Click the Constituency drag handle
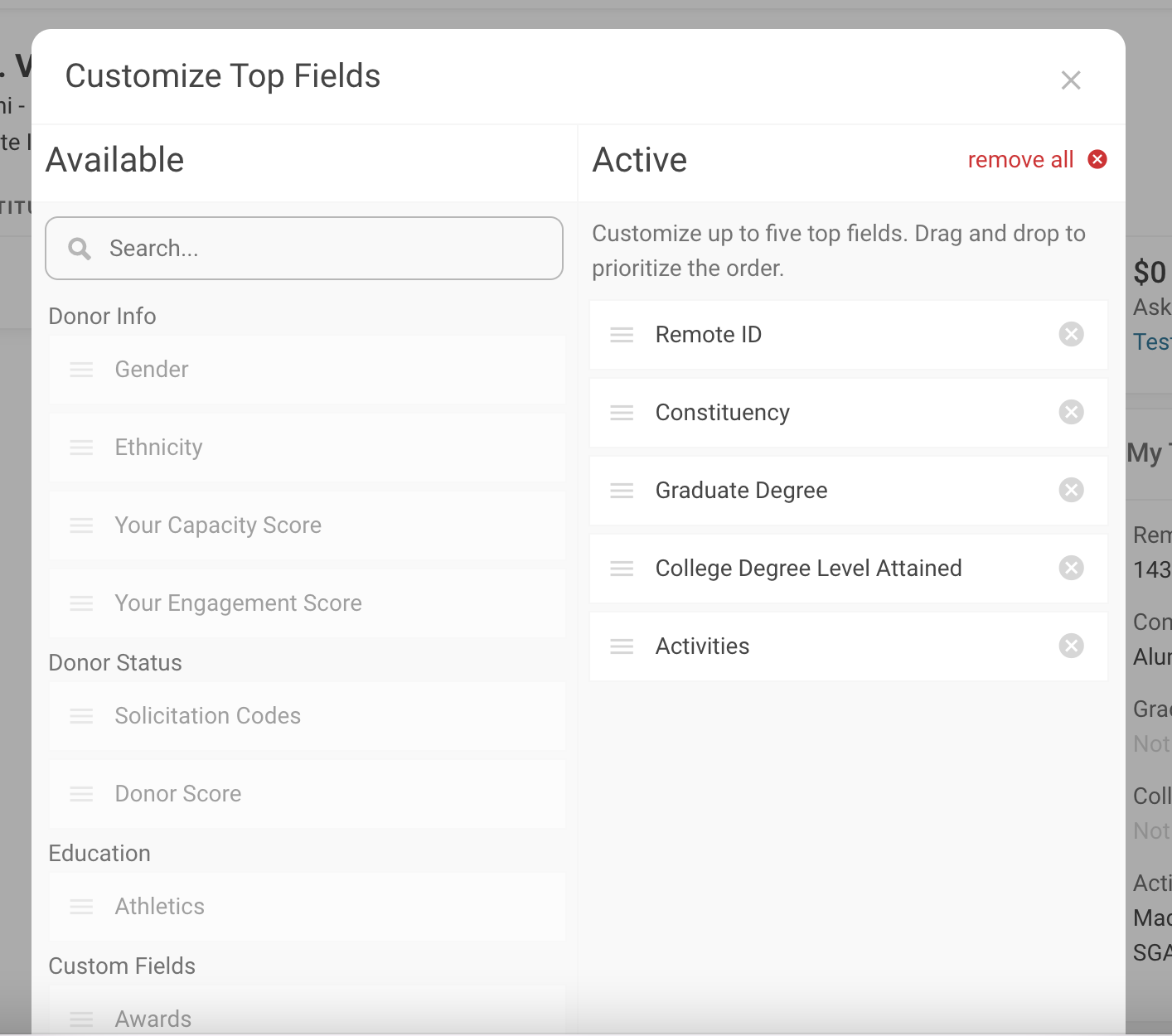 [622, 413]
